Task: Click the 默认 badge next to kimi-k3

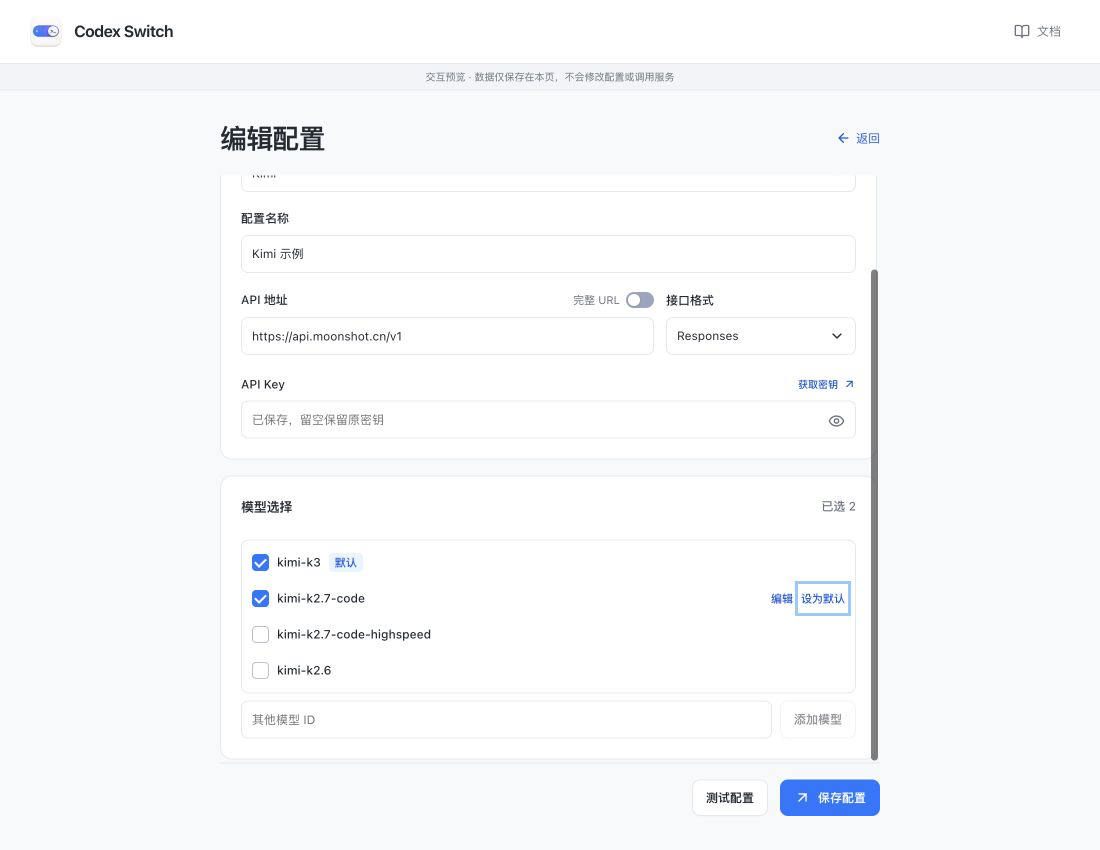Action: [345, 562]
